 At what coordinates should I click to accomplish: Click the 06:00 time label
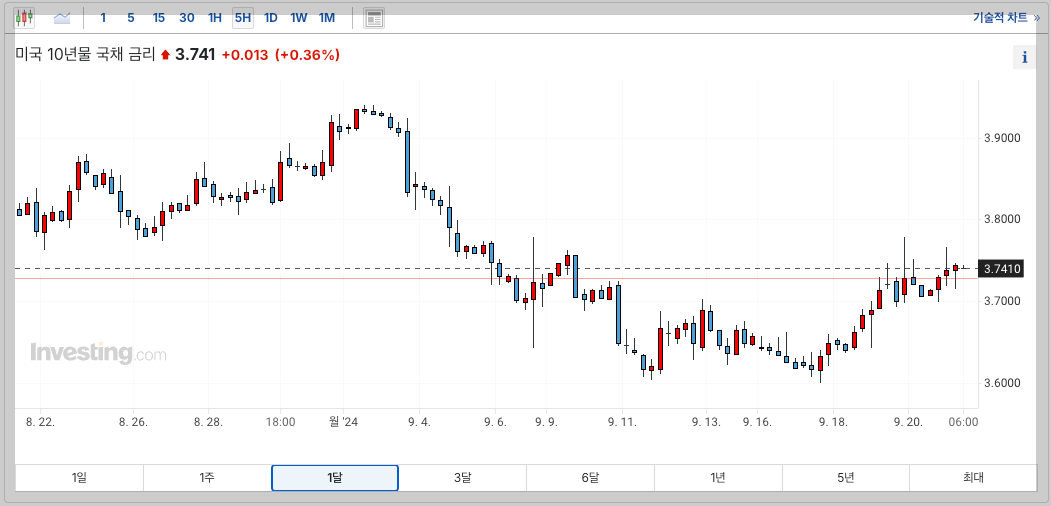point(964,423)
